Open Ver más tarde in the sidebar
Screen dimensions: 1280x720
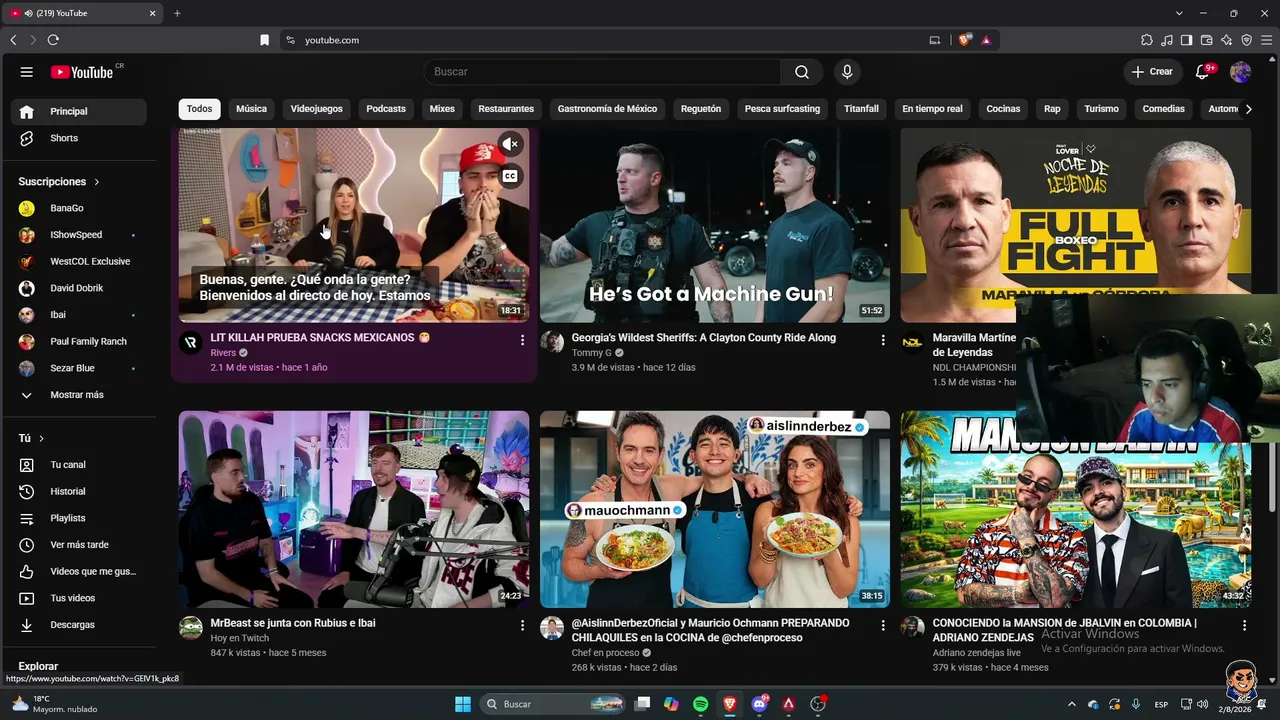(78, 545)
